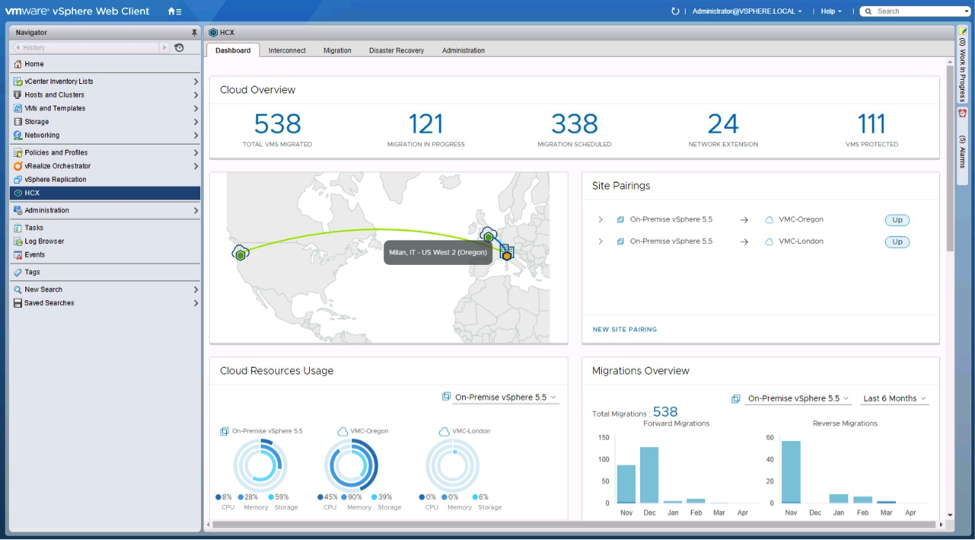This screenshot has width=975, height=540.
Task: Click the New Site Pairing link
Action: point(624,329)
